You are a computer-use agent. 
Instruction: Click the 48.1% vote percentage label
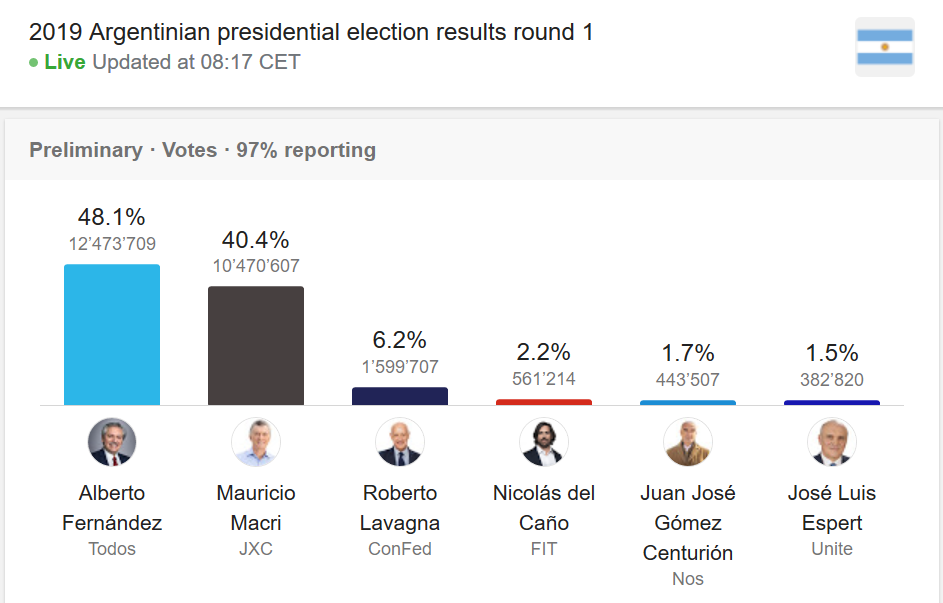[112, 217]
